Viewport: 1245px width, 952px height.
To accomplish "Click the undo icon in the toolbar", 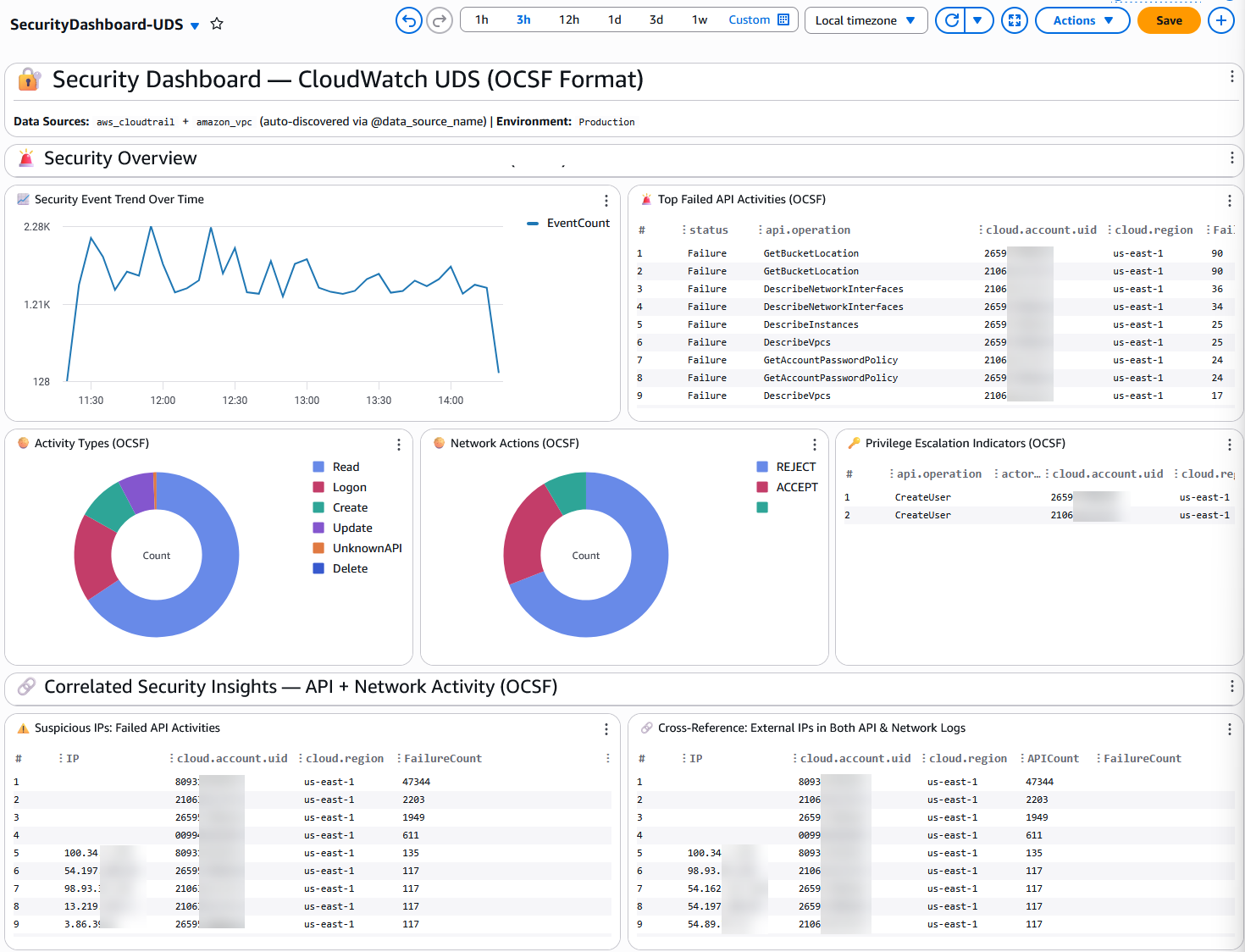I will point(408,19).
